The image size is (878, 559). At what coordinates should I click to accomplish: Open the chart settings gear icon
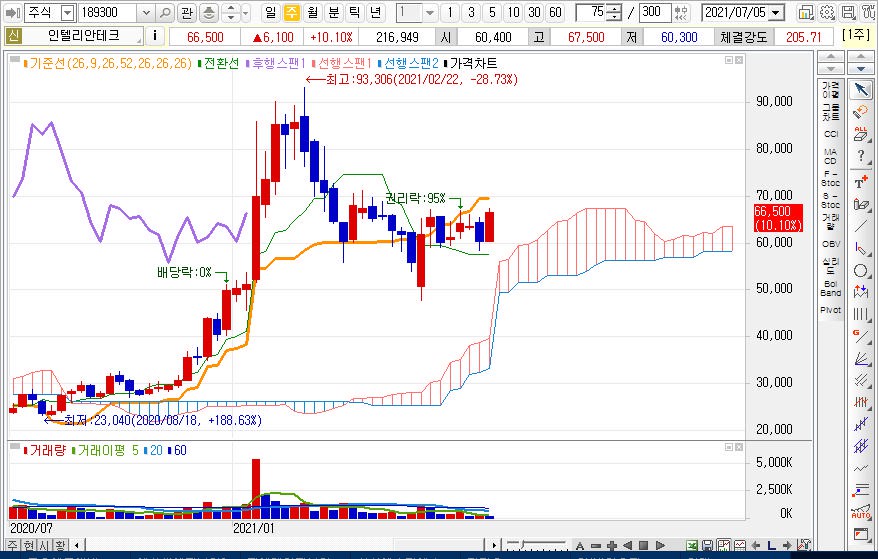(827, 12)
